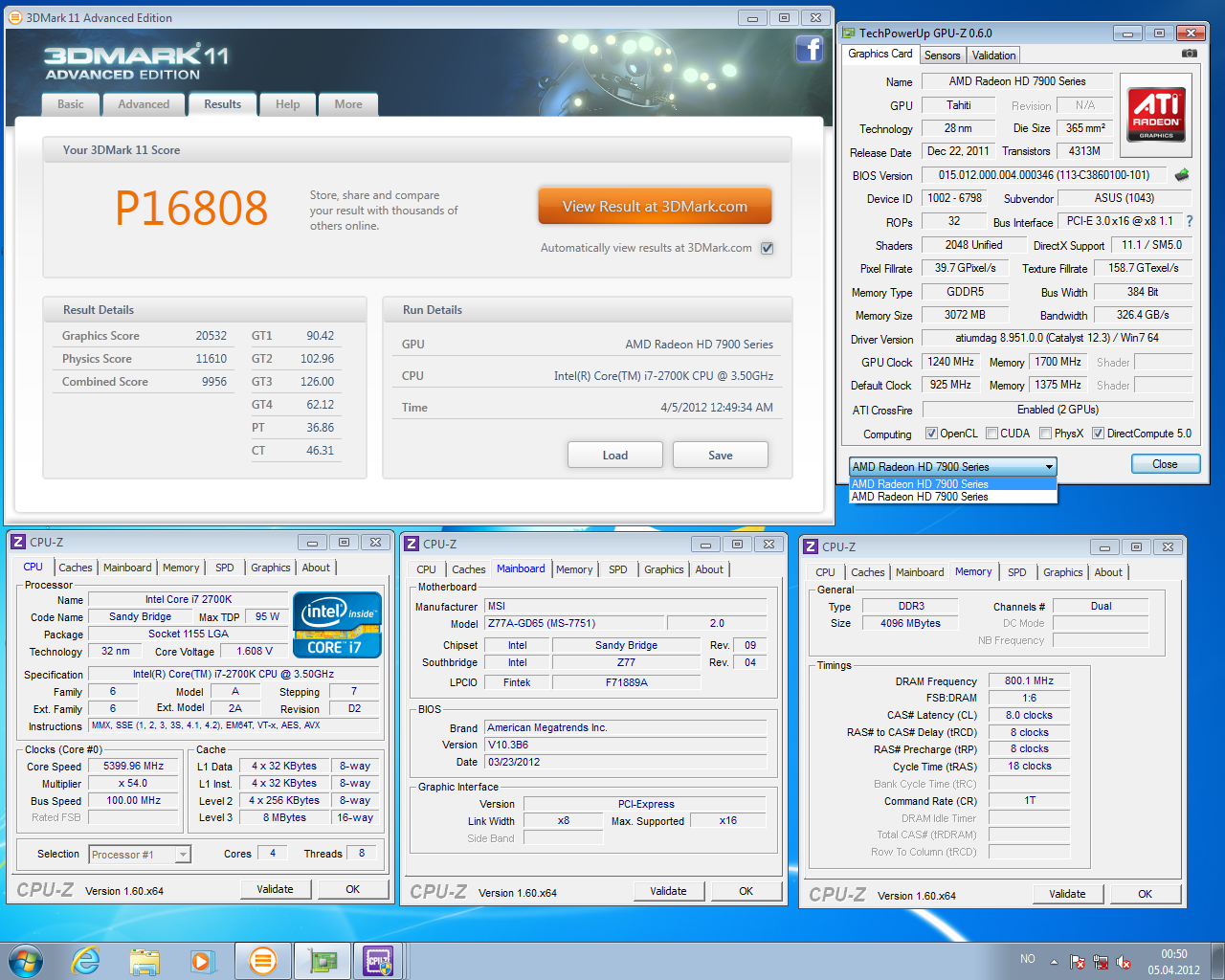1225x980 pixels.
Task: Click OK in the Memory CPU-Z window
Action: [x=1145, y=894]
